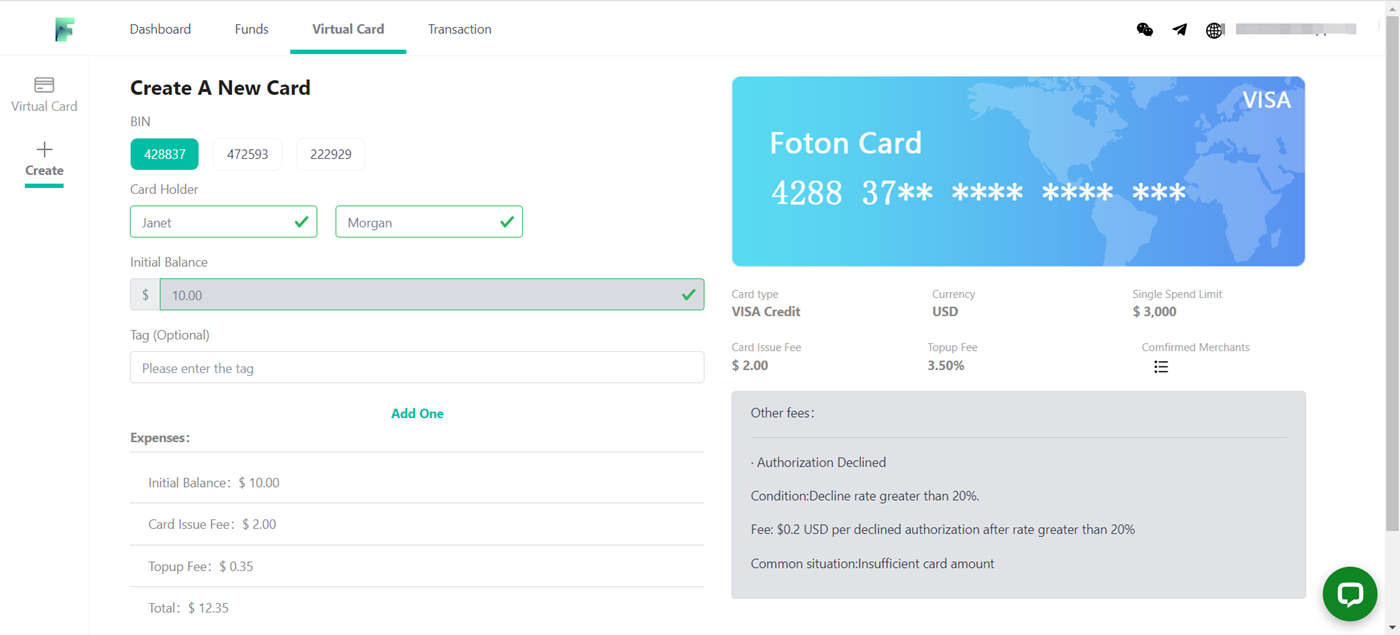Click the 'Total: $ 12.35' line

pos(189,607)
